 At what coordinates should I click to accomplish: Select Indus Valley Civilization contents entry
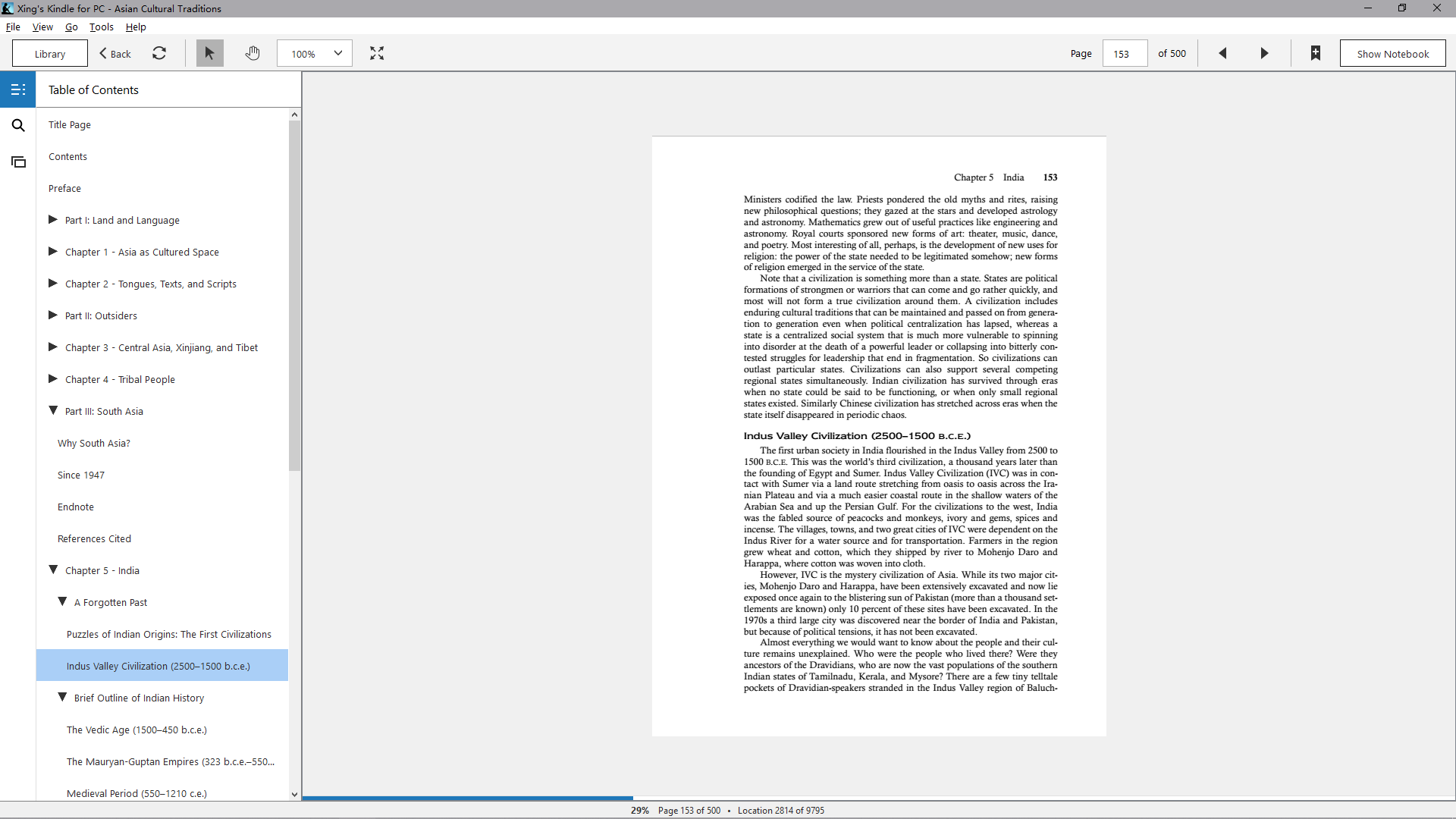[162, 665]
